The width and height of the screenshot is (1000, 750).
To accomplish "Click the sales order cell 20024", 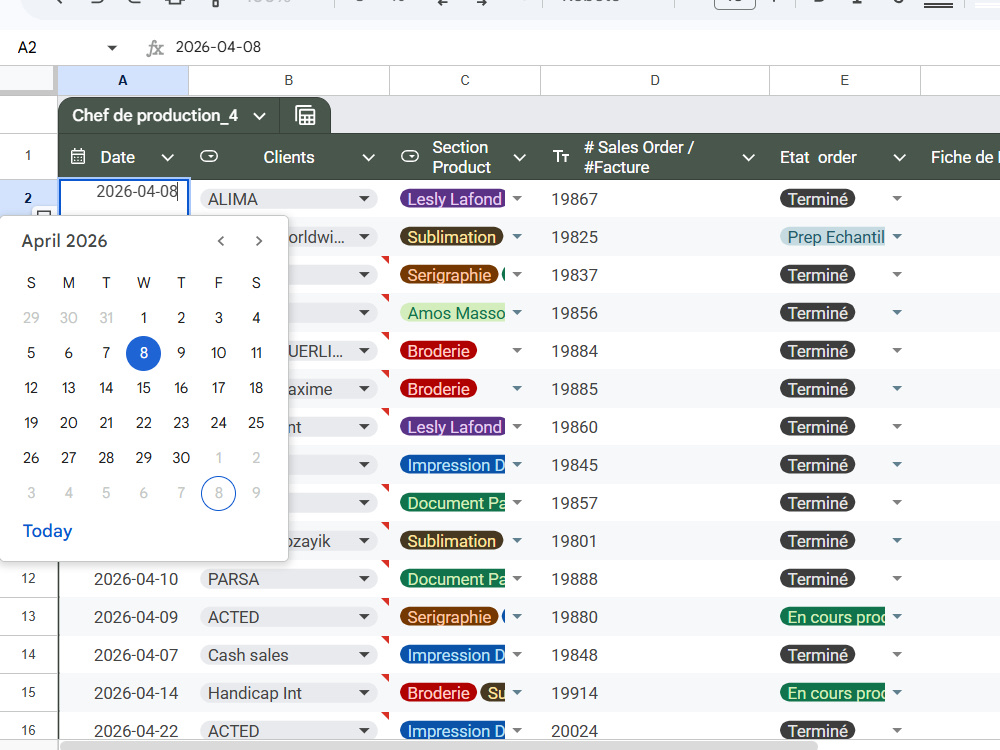I will click(x=655, y=730).
